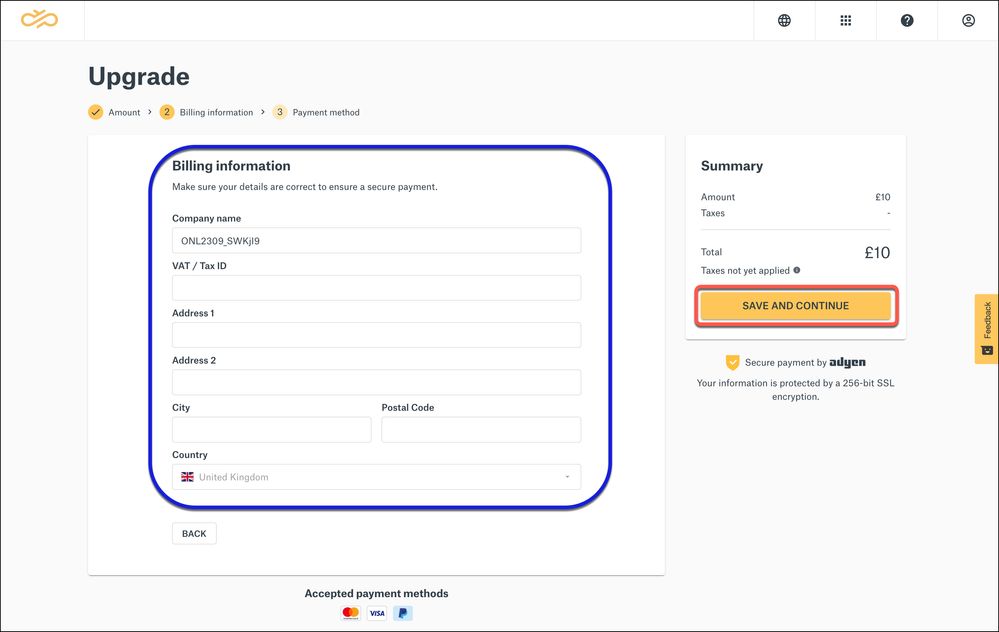Open the user account menu
The height and width of the screenshot is (632, 999).
click(x=968, y=20)
